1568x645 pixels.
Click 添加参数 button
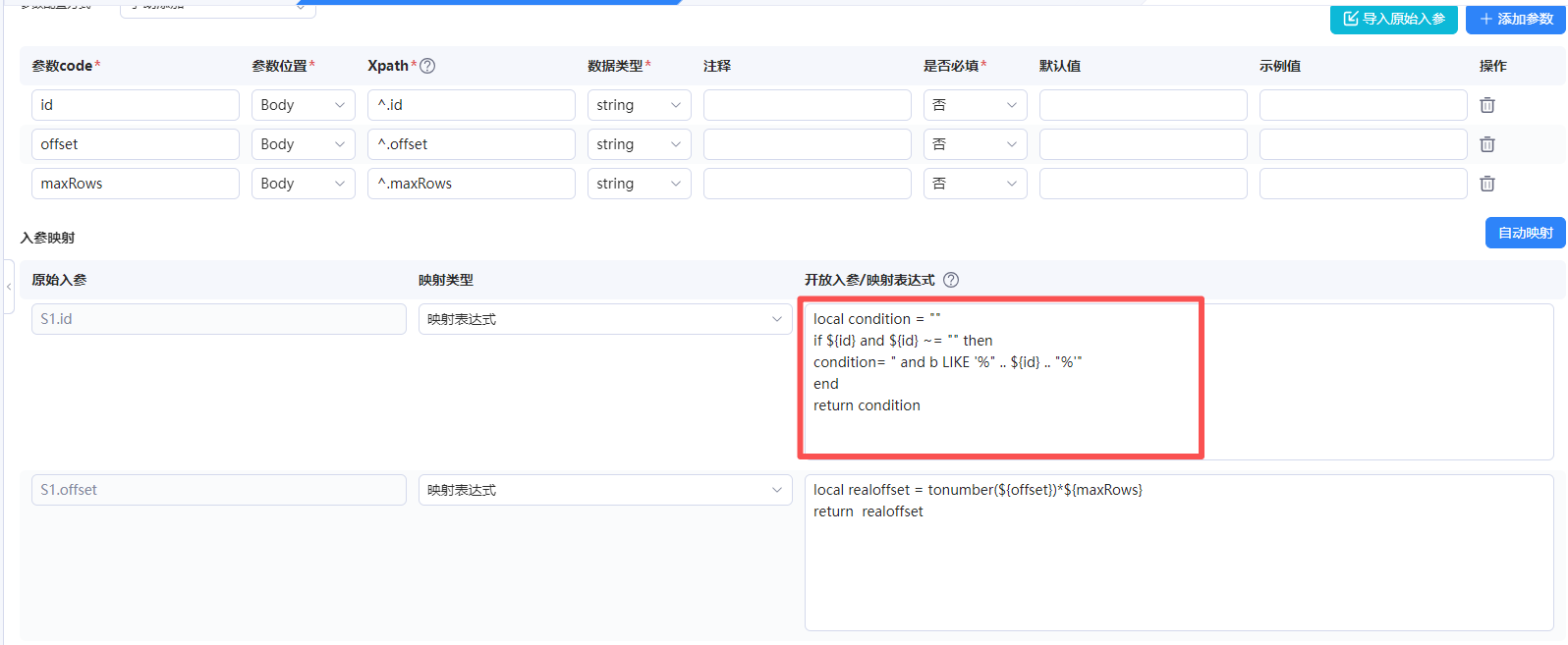click(1515, 19)
